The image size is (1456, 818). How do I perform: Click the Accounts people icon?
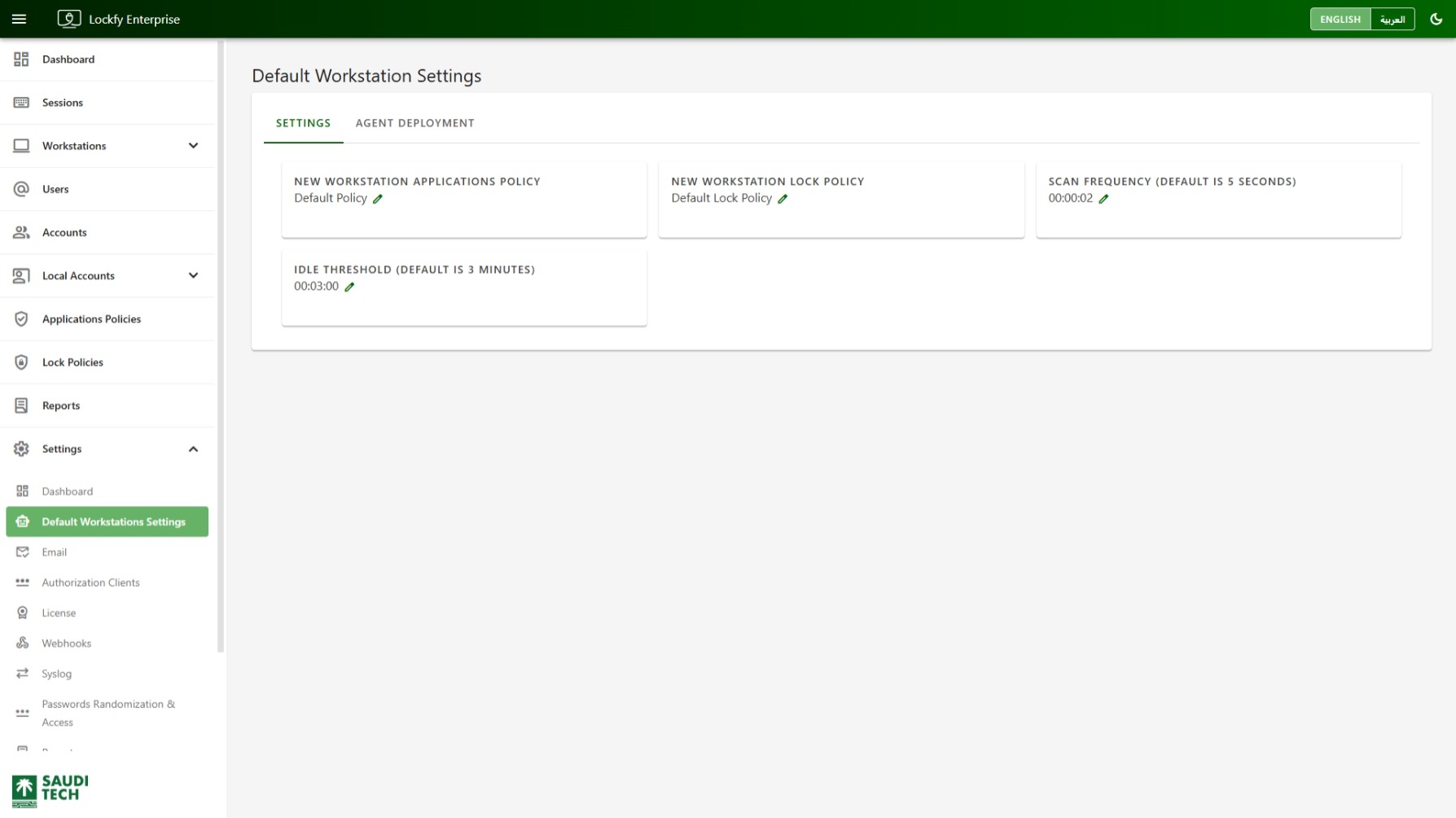click(x=21, y=232)
